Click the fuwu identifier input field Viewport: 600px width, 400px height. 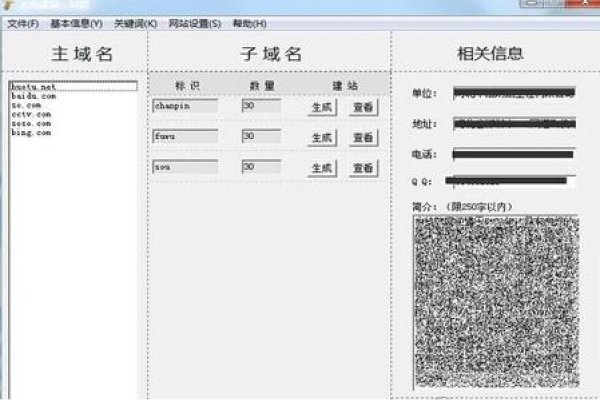(185, 136)
